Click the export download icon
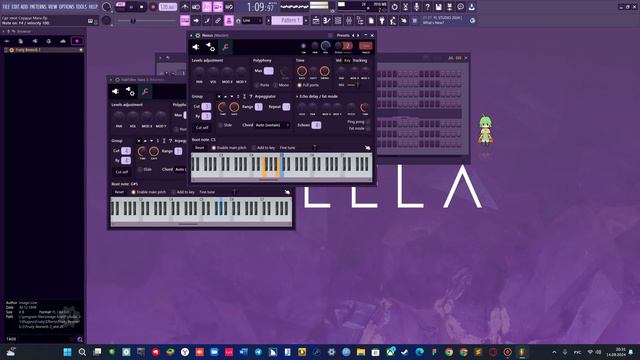Viewport: 640px width, 360px height. pyautogui.click(x=471, y=7)
